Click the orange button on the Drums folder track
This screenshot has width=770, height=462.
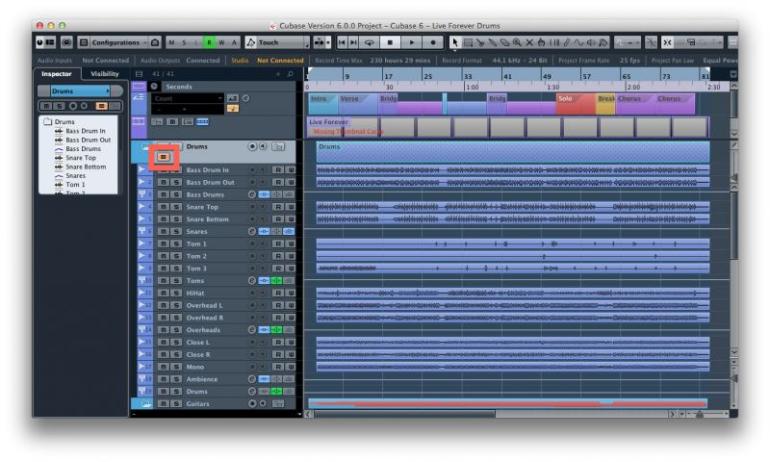pos(164,157)
